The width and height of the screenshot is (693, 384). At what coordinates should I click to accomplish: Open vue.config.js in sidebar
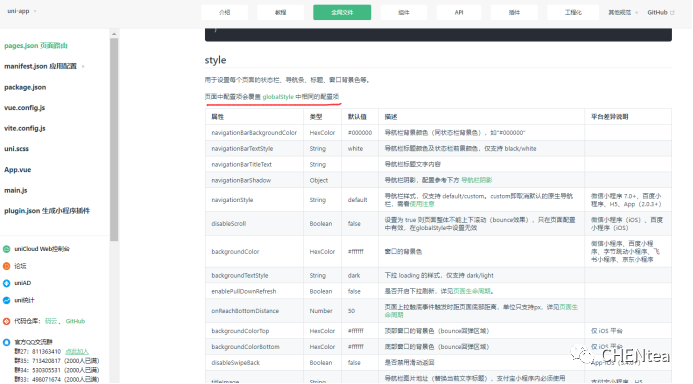click(x=25, y=108)
